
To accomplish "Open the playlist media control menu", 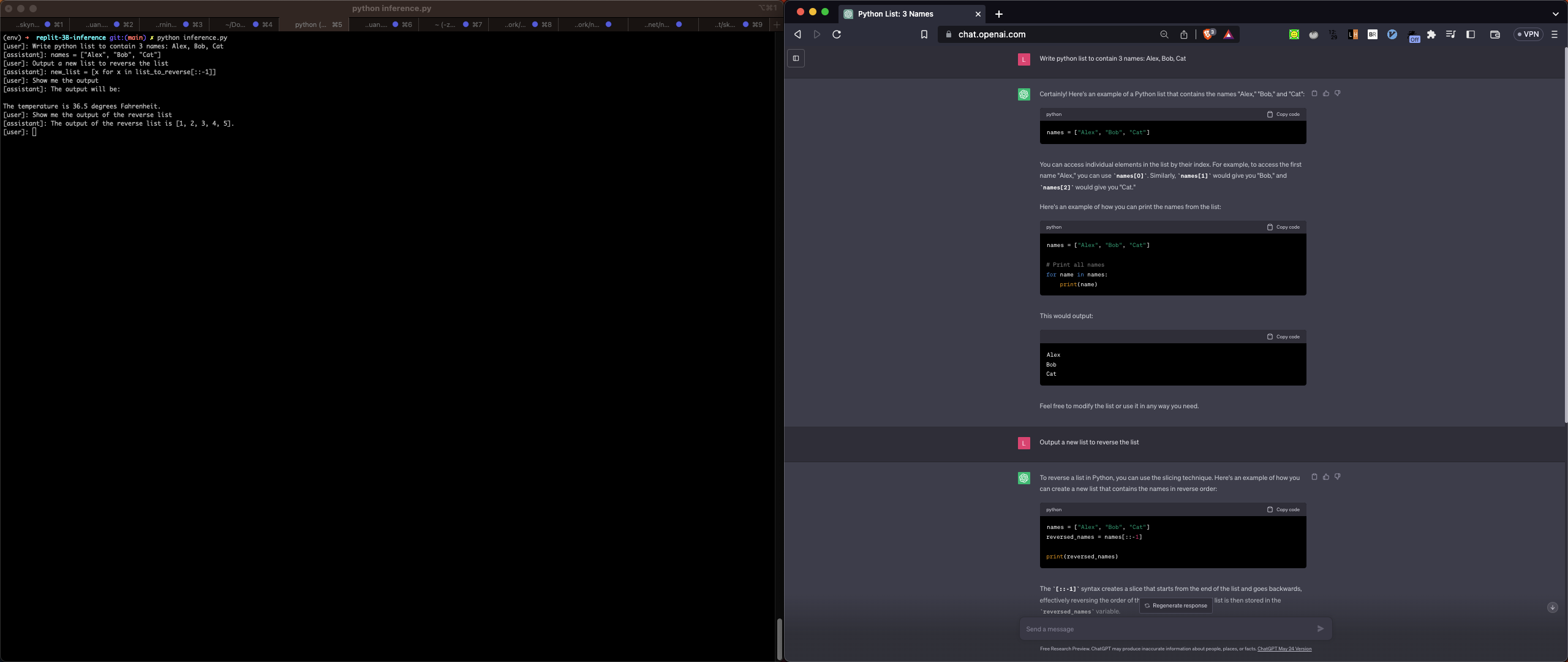I will 1450,34.
